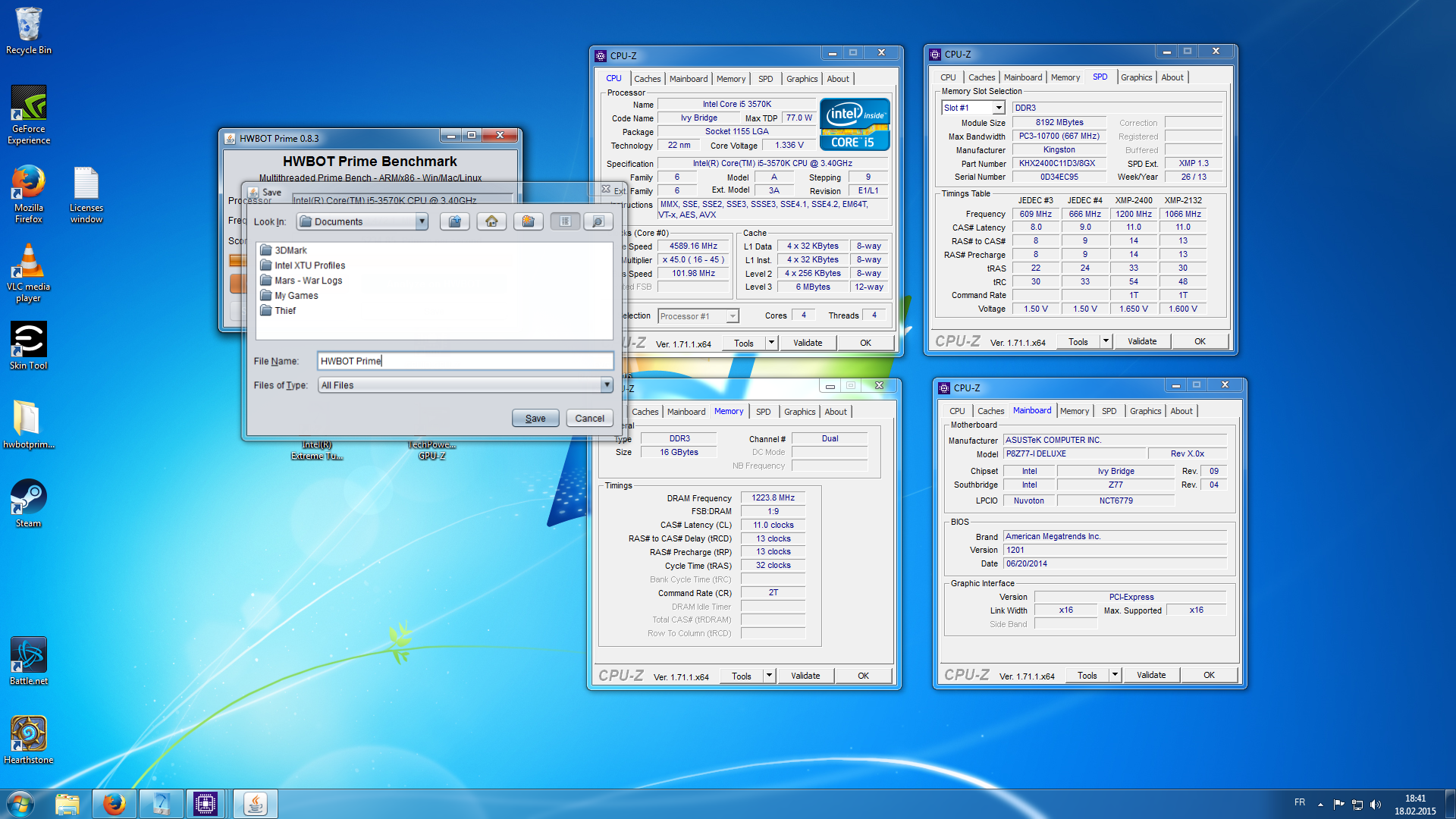
Task: Open the Action Center flag icon
Action: (1338, 804)
